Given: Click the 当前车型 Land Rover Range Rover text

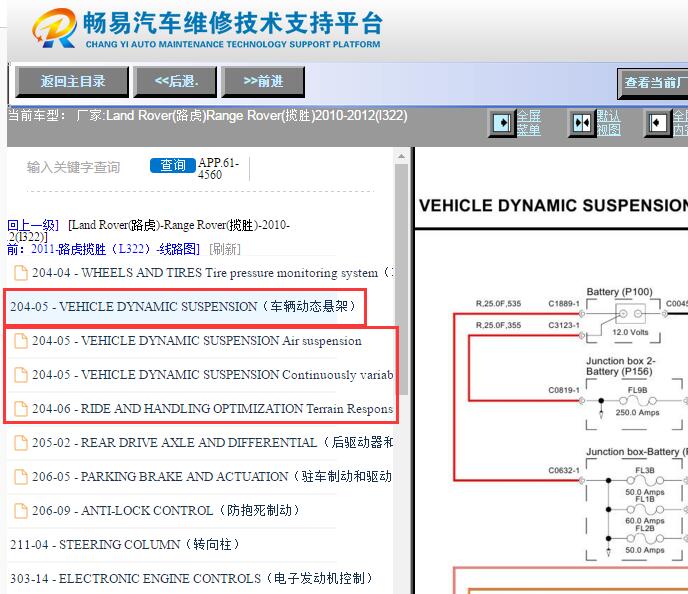Looking at the screenshot, I should pos(208,116).
